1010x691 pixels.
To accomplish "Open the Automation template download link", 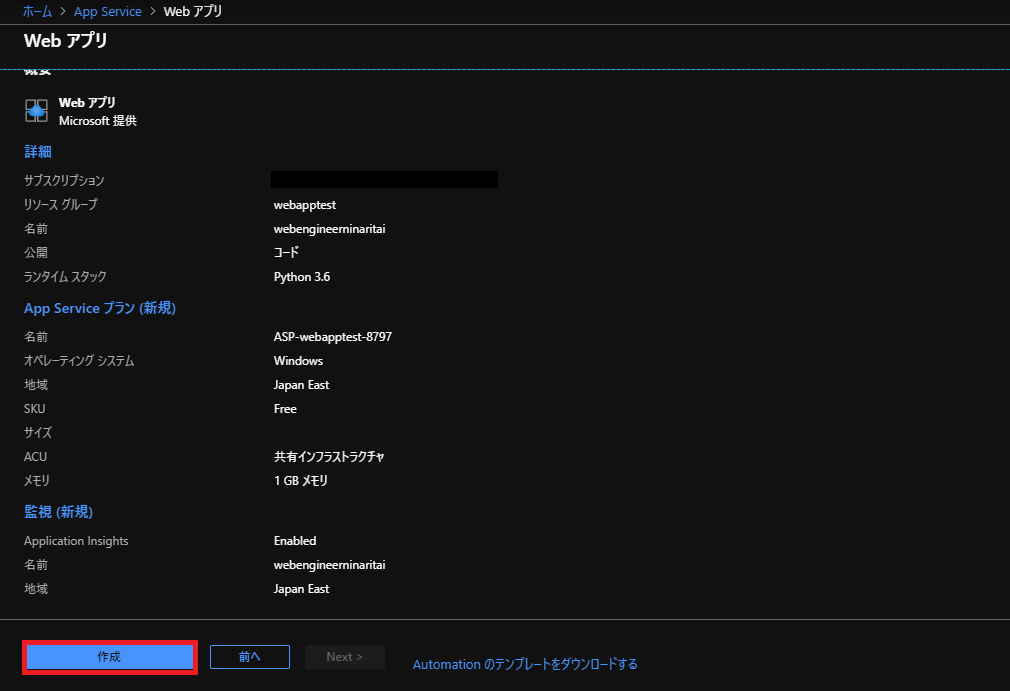I will click(525, 664).
